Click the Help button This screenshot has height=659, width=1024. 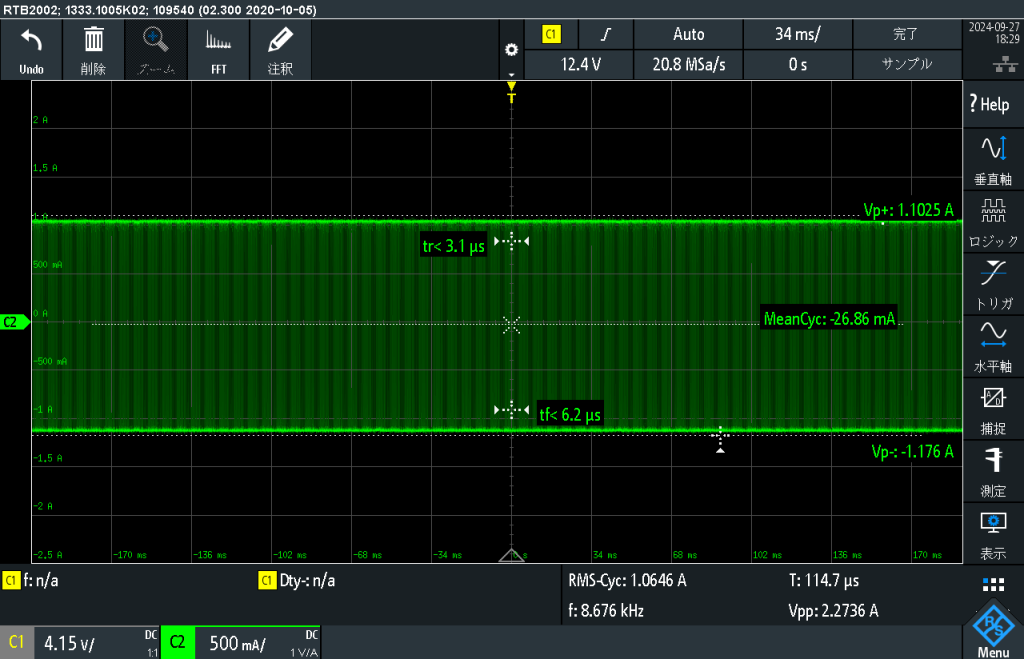click(x=993, y=104)
